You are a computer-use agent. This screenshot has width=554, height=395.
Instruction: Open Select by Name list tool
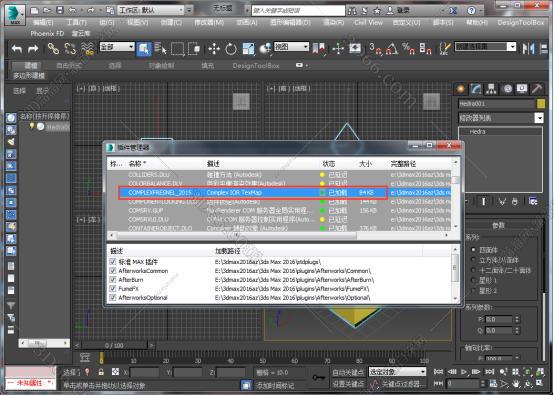160,49
